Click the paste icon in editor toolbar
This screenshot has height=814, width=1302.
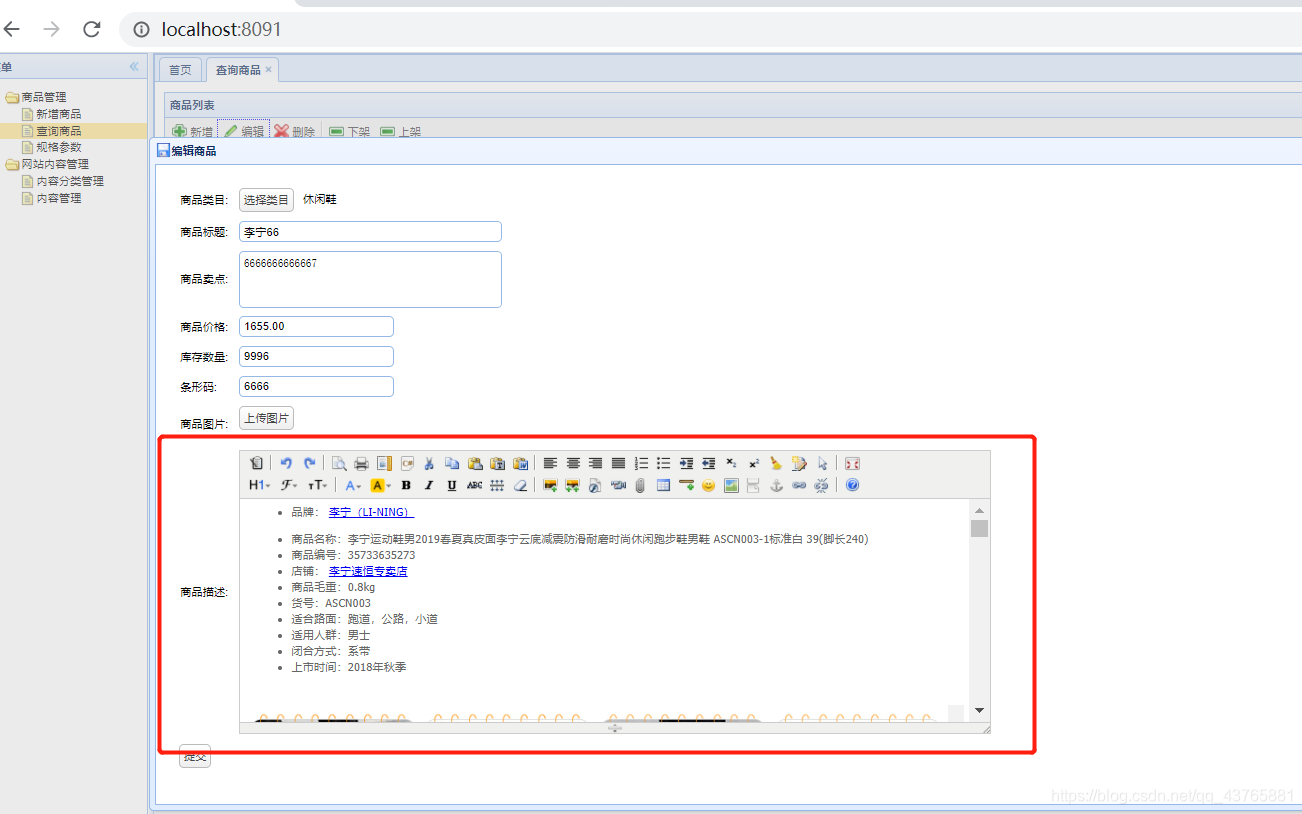pos(475,463)
